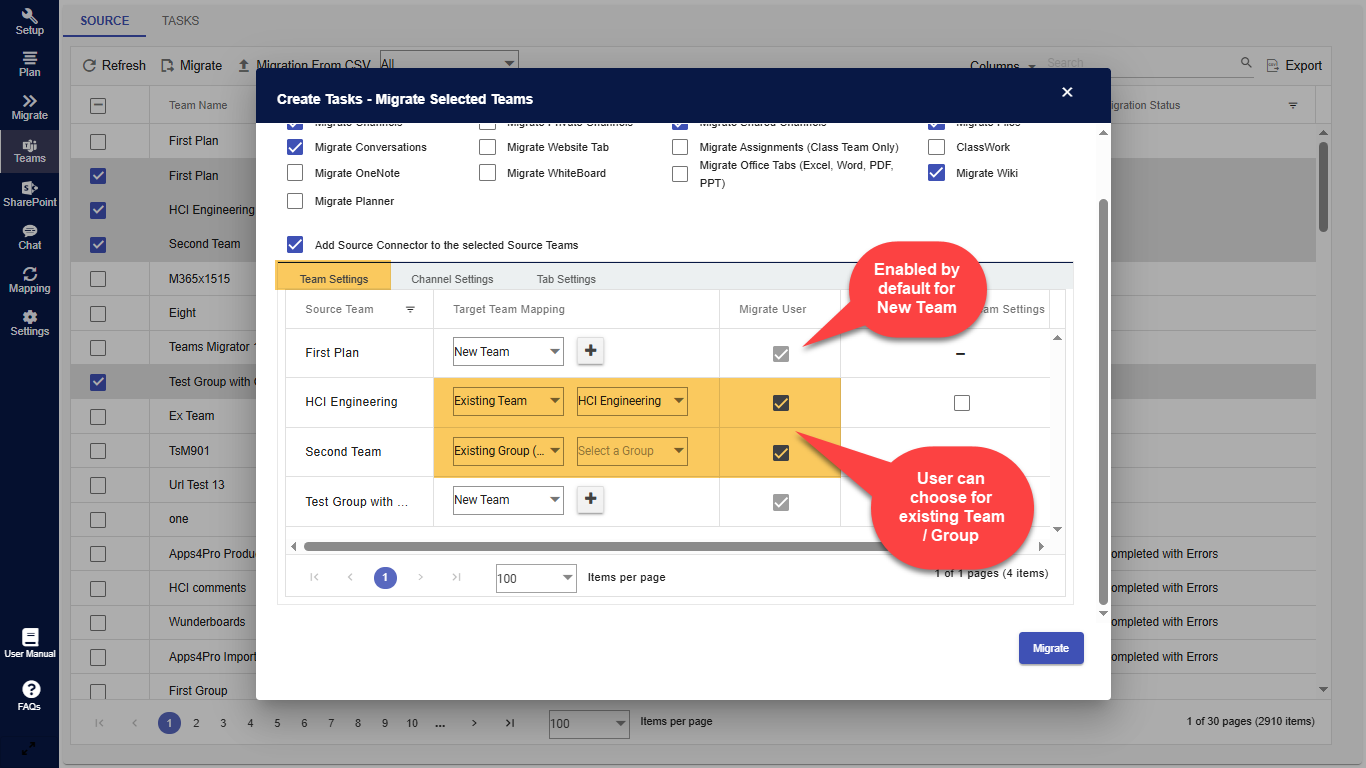Viewport: 1366px width, 768px height.
Task: Click the Search input field
Action: coord(1140,64)
